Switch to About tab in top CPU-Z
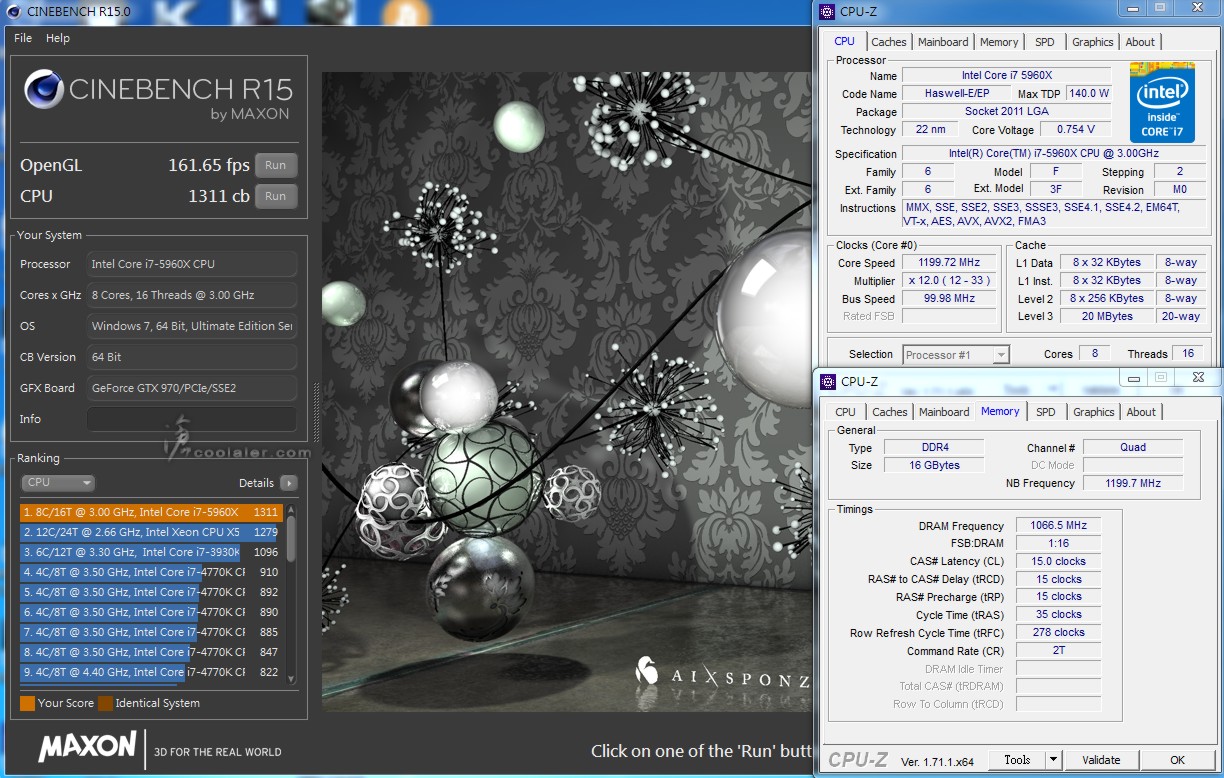This screenshot has width=1224, height=778. click(1140, 42)
